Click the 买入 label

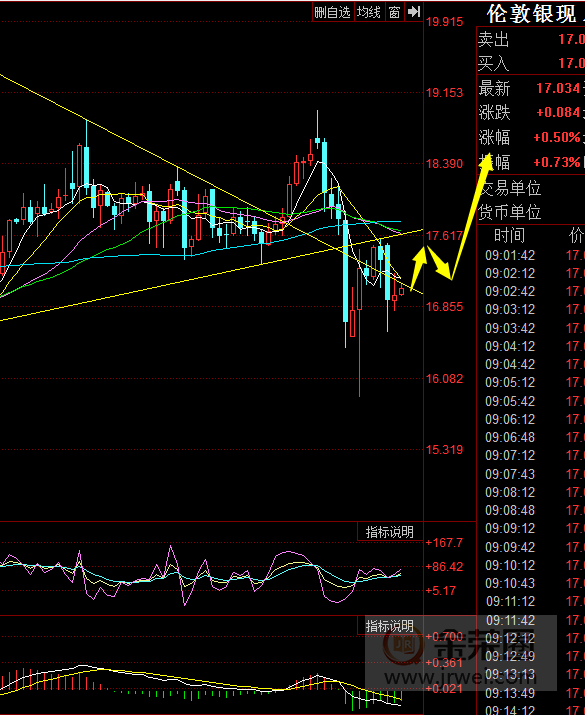[x=493, y=63]
